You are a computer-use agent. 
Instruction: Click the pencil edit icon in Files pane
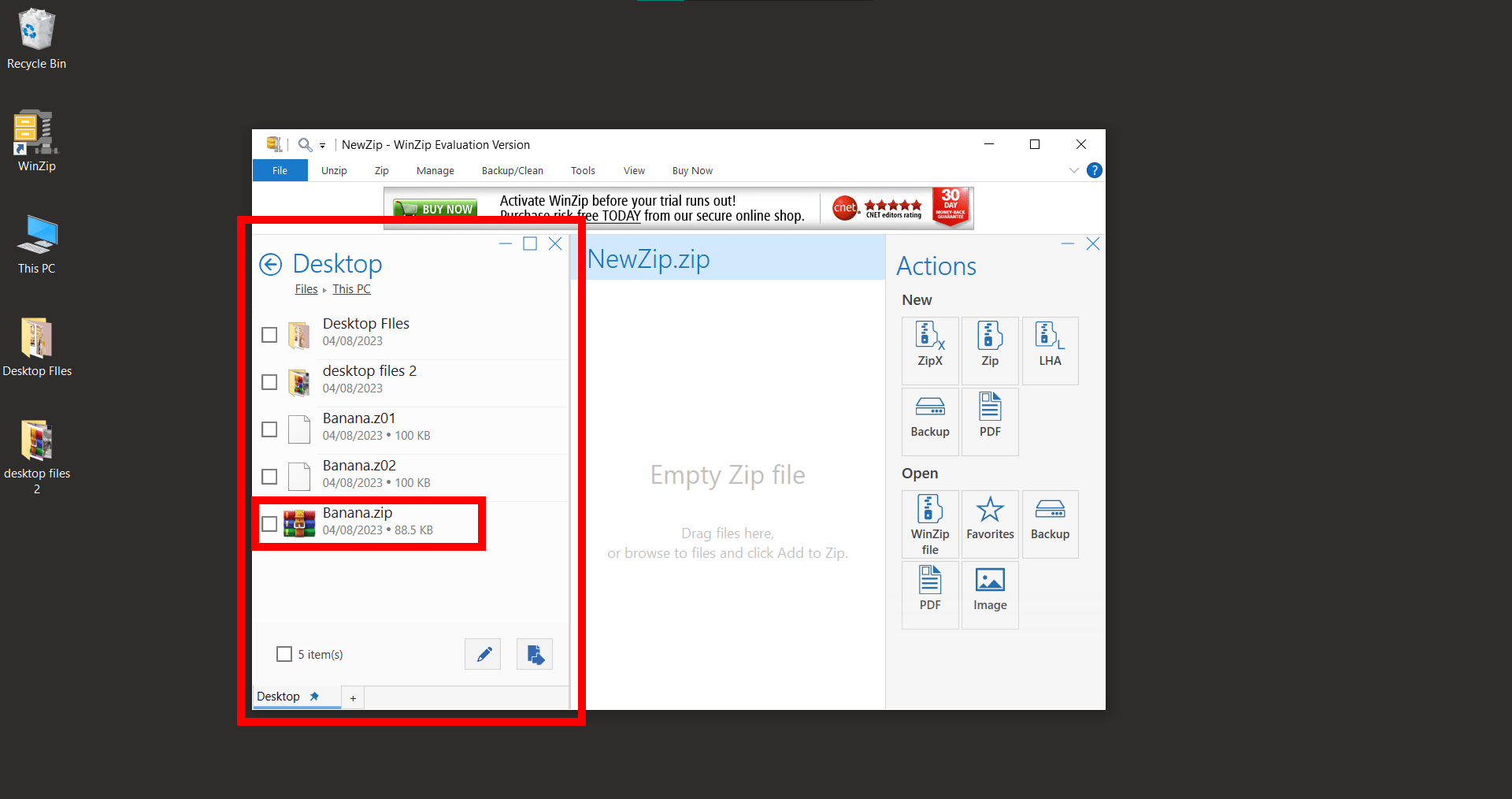point(483,654)
